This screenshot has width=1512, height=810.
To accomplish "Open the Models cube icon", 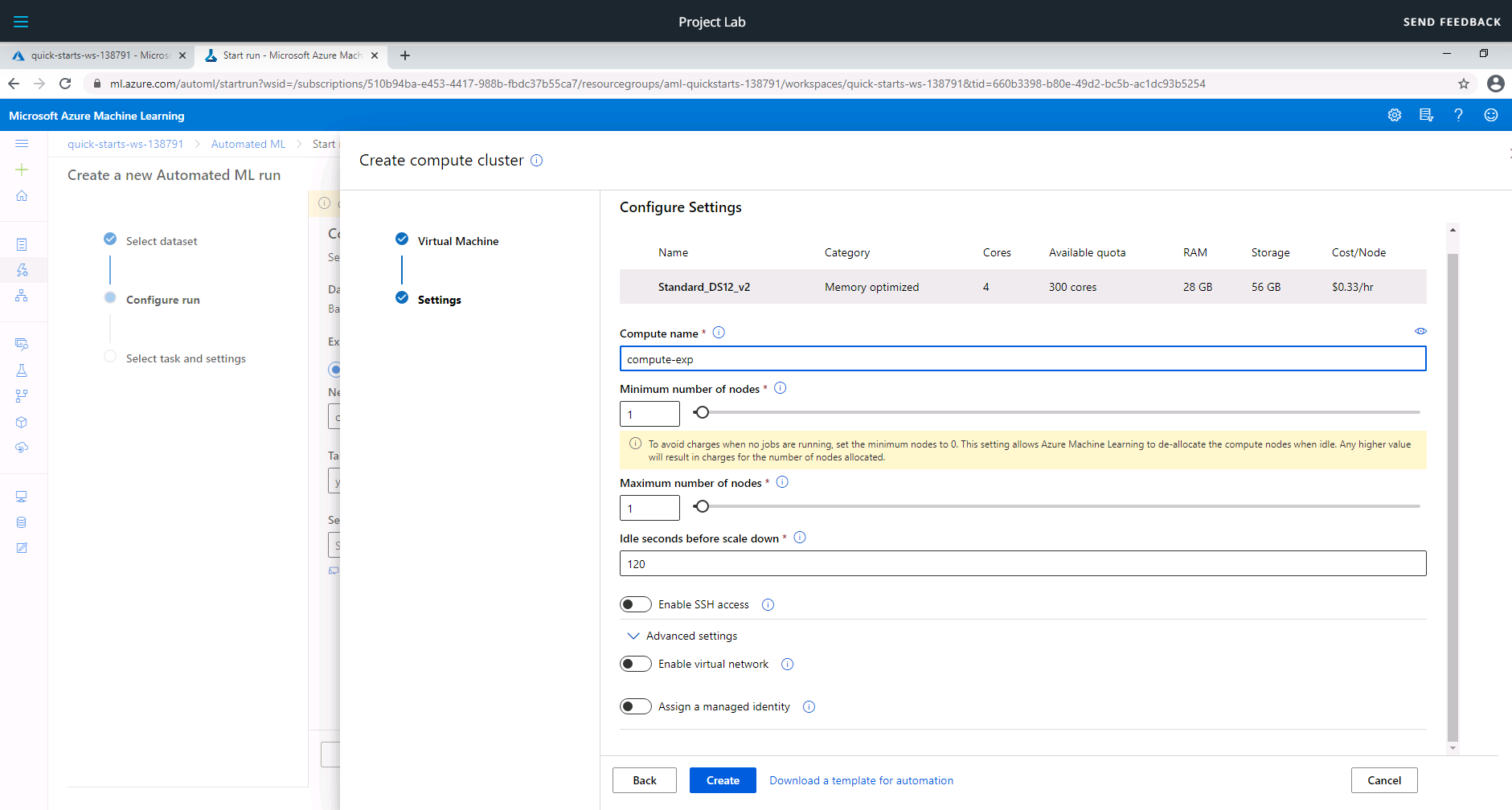I will [x=23, y=422].
